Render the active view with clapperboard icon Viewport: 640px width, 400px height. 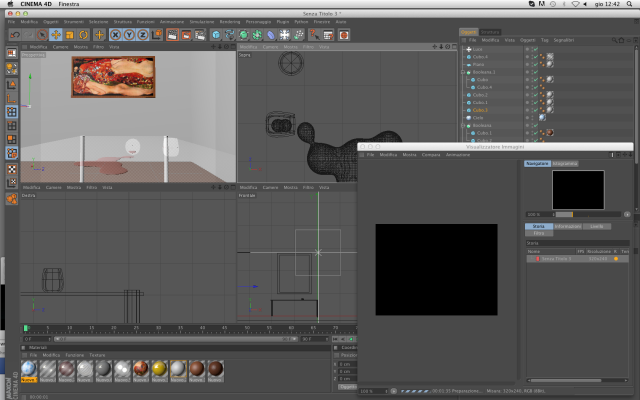(x=173, y=35)
